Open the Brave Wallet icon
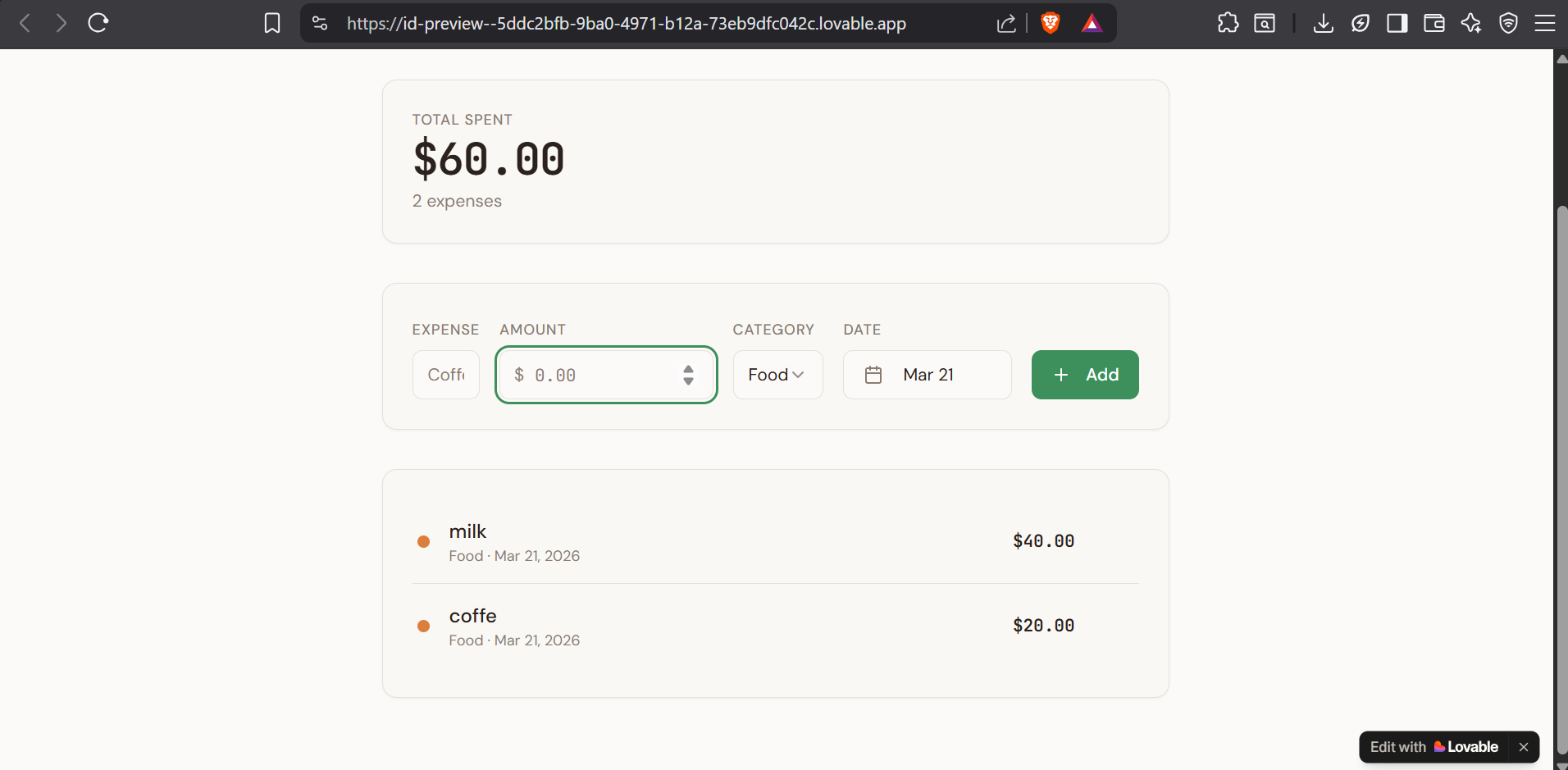1568x770 pixels. click(1434, 23)
